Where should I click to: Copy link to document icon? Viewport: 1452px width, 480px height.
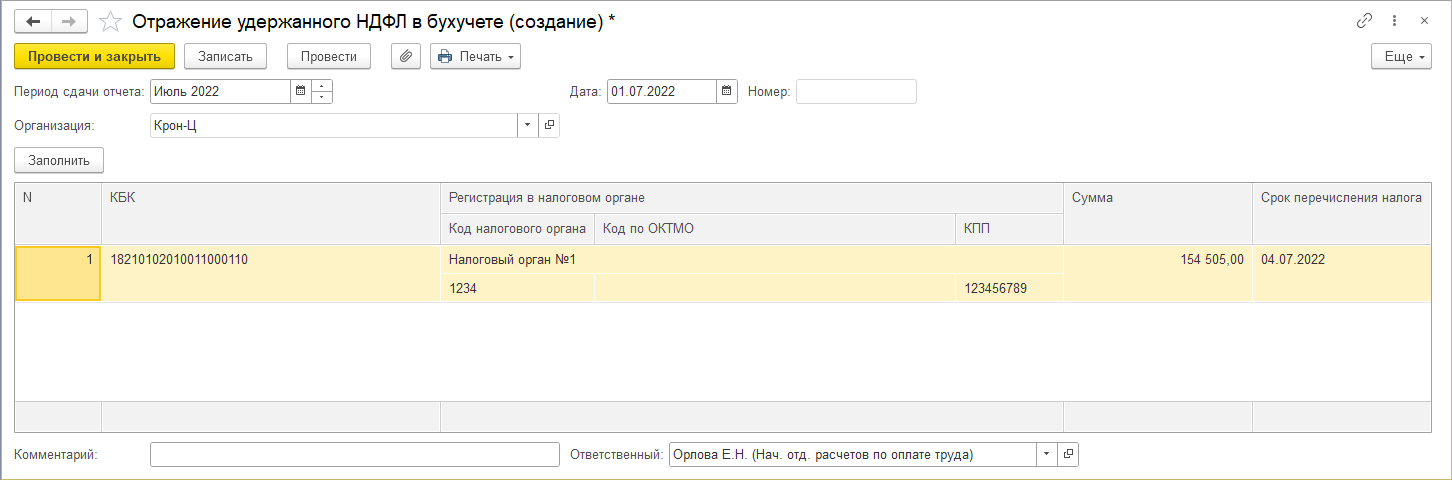[1364, 21]
